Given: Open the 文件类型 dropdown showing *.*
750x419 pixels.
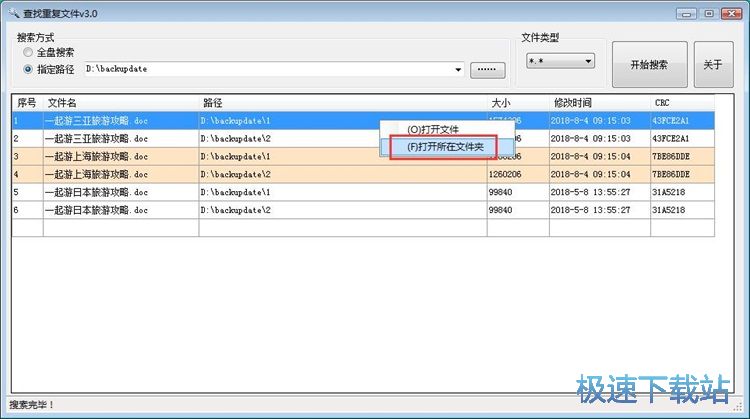Looking at the screenshot, I should point(561,61).
